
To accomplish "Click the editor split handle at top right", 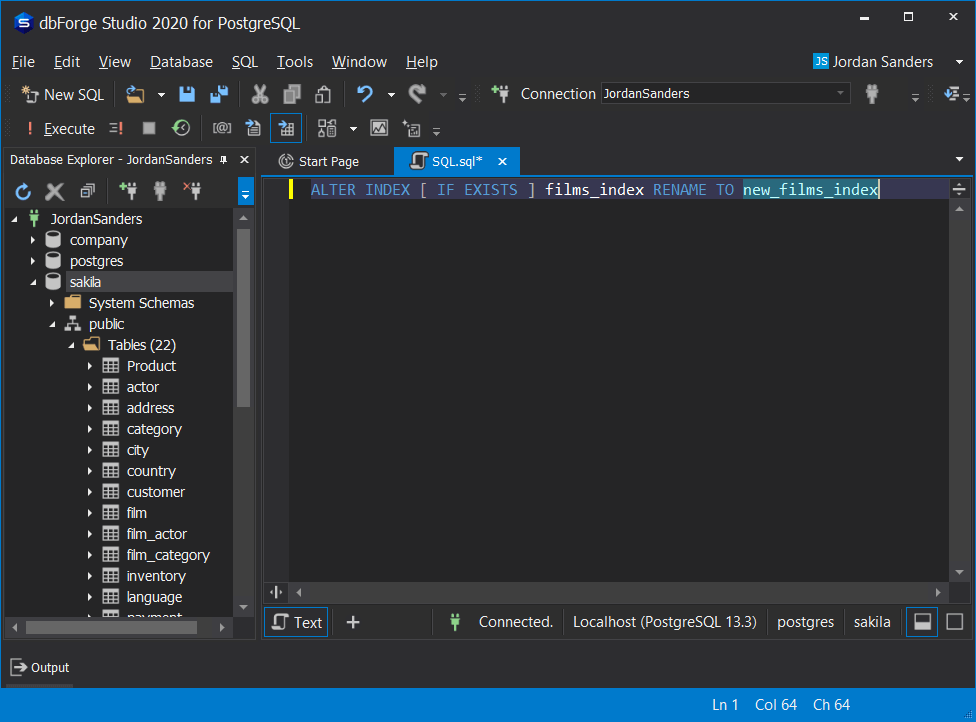I will (959, 189).
